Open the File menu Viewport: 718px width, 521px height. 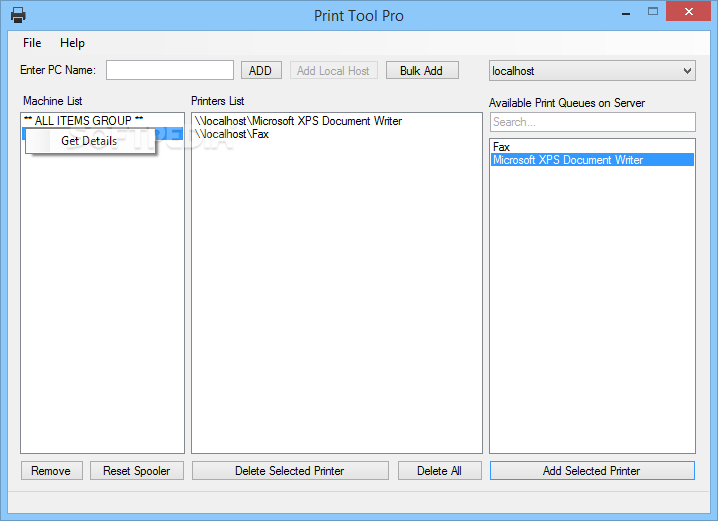coord(32,43)
